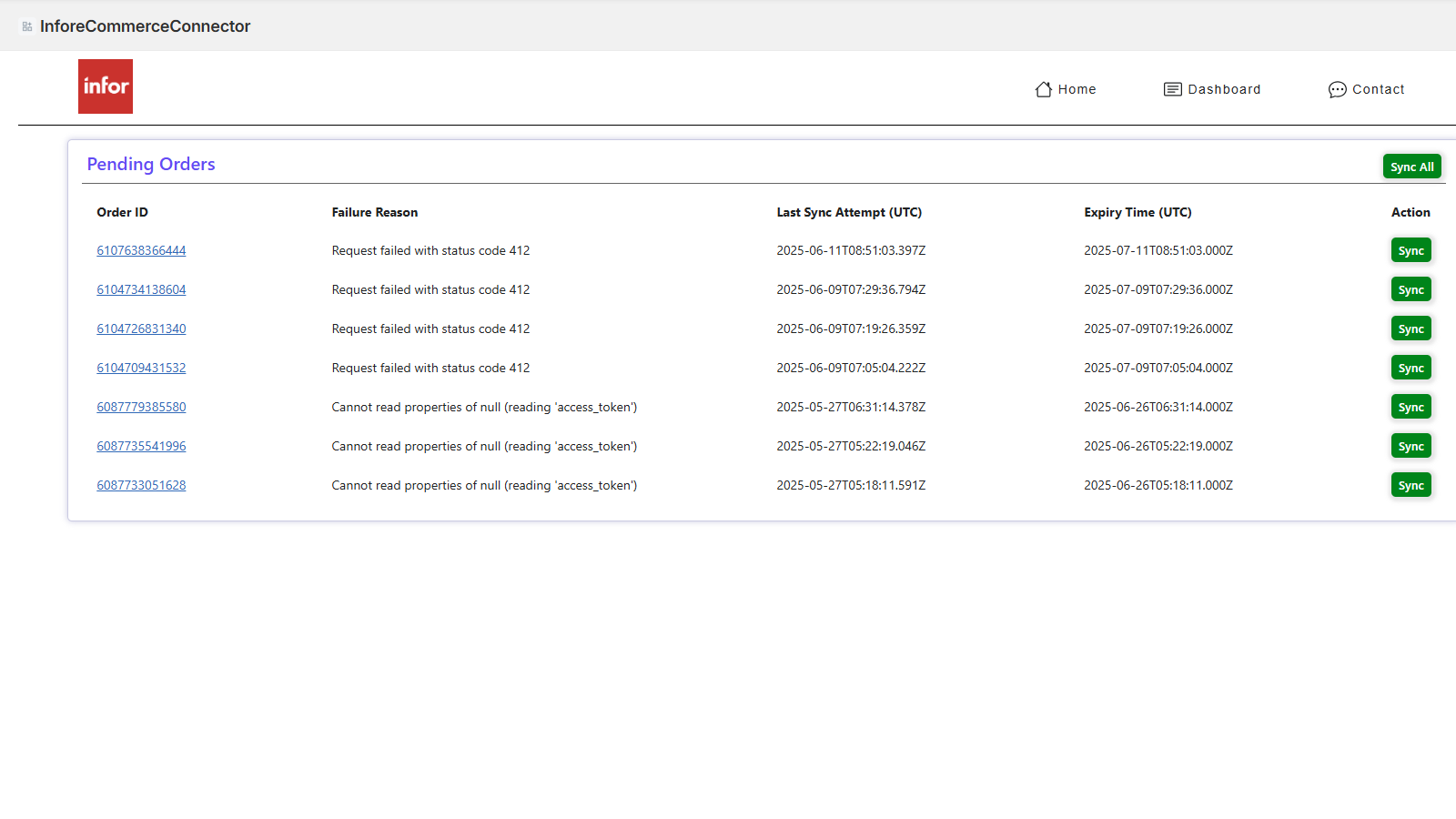Click failure reason for order 6107638366444
1456x819 pixels.
[430, 250]
